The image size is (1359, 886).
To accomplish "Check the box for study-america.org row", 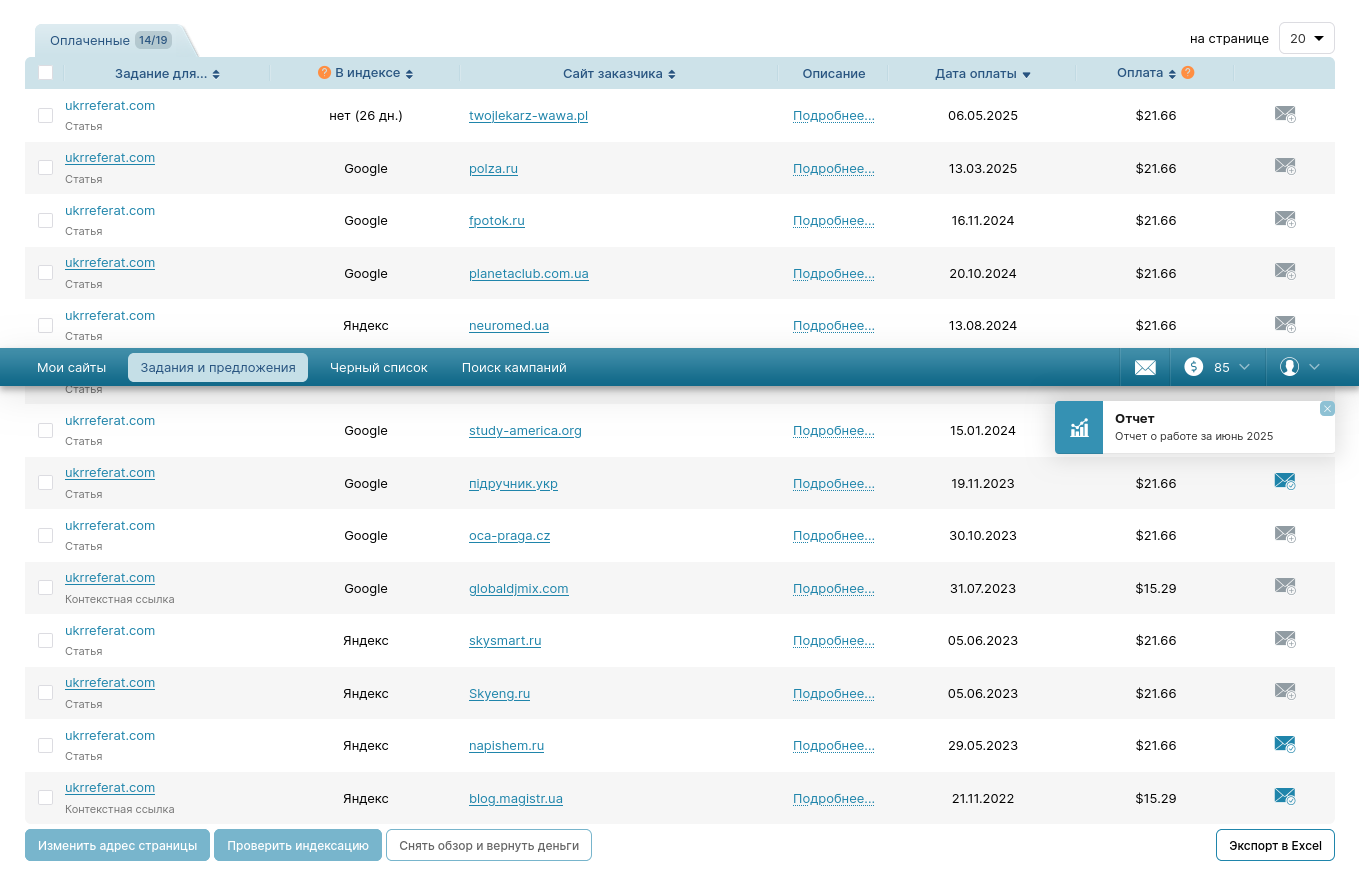I will tap(45, 430).
